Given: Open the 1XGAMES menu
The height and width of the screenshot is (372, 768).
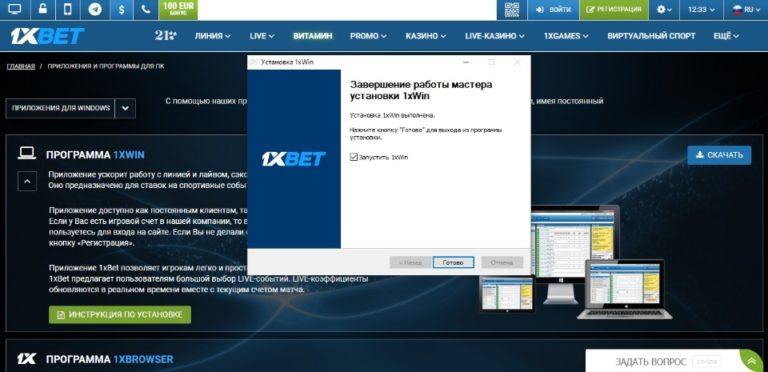Looking at the screenshot, I should coord(566,36).
